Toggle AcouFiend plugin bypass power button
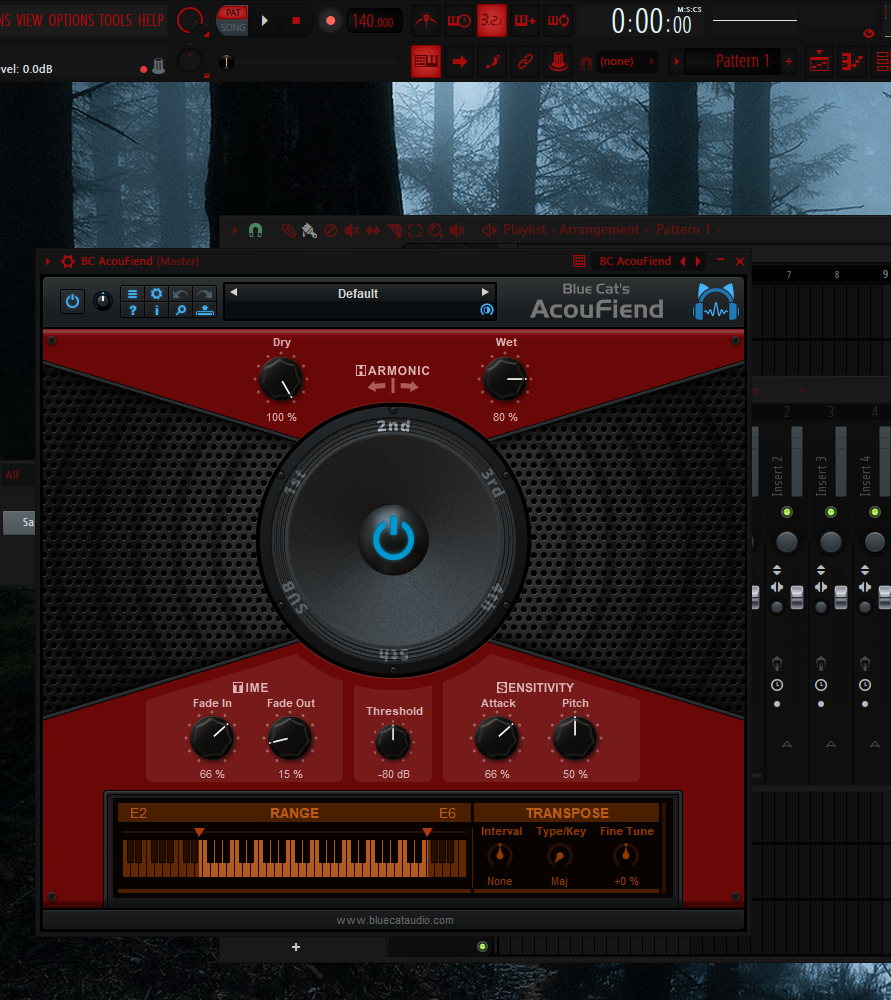Screen dimensions: 891x1000 pyautogui.click(x=73, y=301)
